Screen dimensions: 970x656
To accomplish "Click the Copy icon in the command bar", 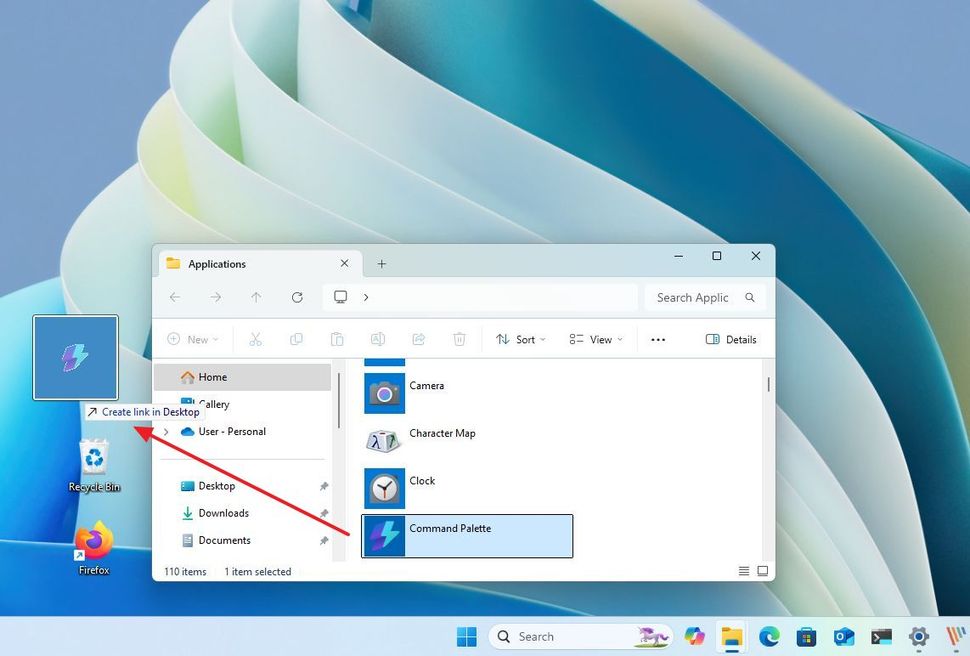I will (x=297, y=339).
